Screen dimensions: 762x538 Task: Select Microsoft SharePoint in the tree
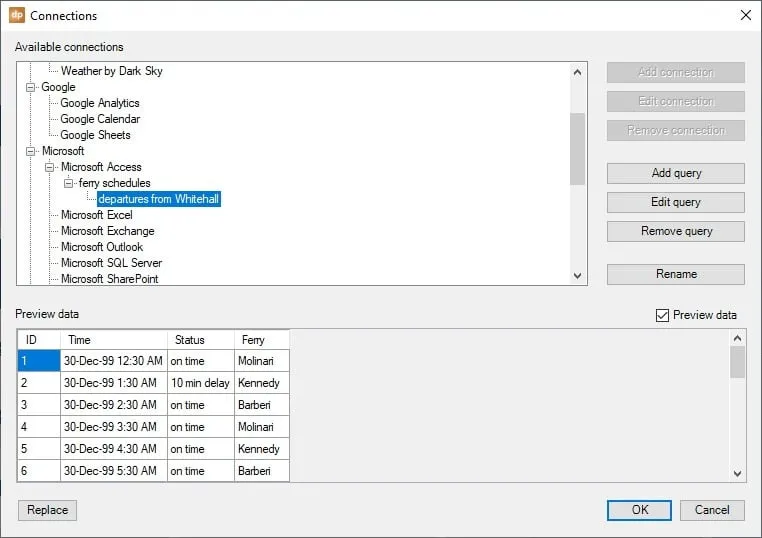pyautogui.click(x=110, y=279)
